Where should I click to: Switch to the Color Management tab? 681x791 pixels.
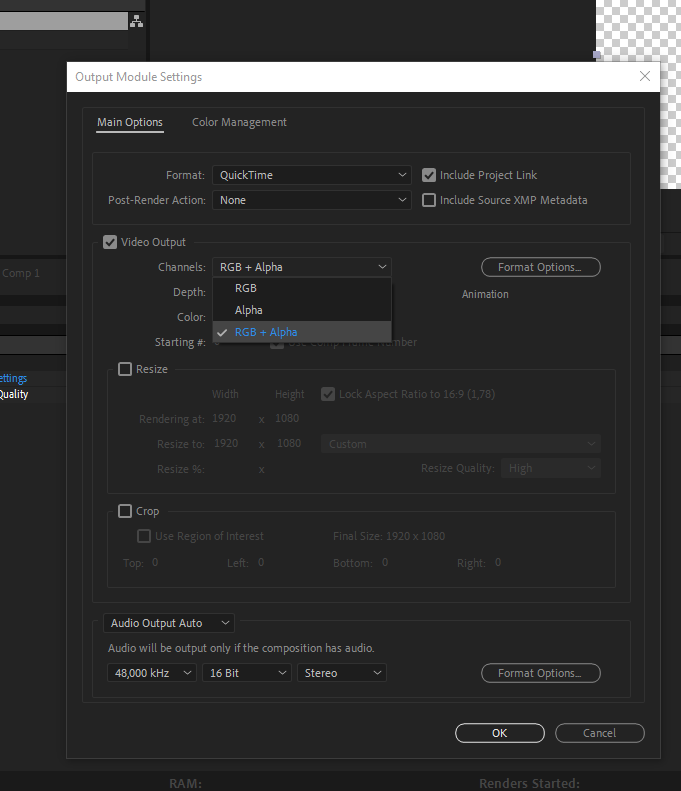pyautogui.click(x=239, y=123)
